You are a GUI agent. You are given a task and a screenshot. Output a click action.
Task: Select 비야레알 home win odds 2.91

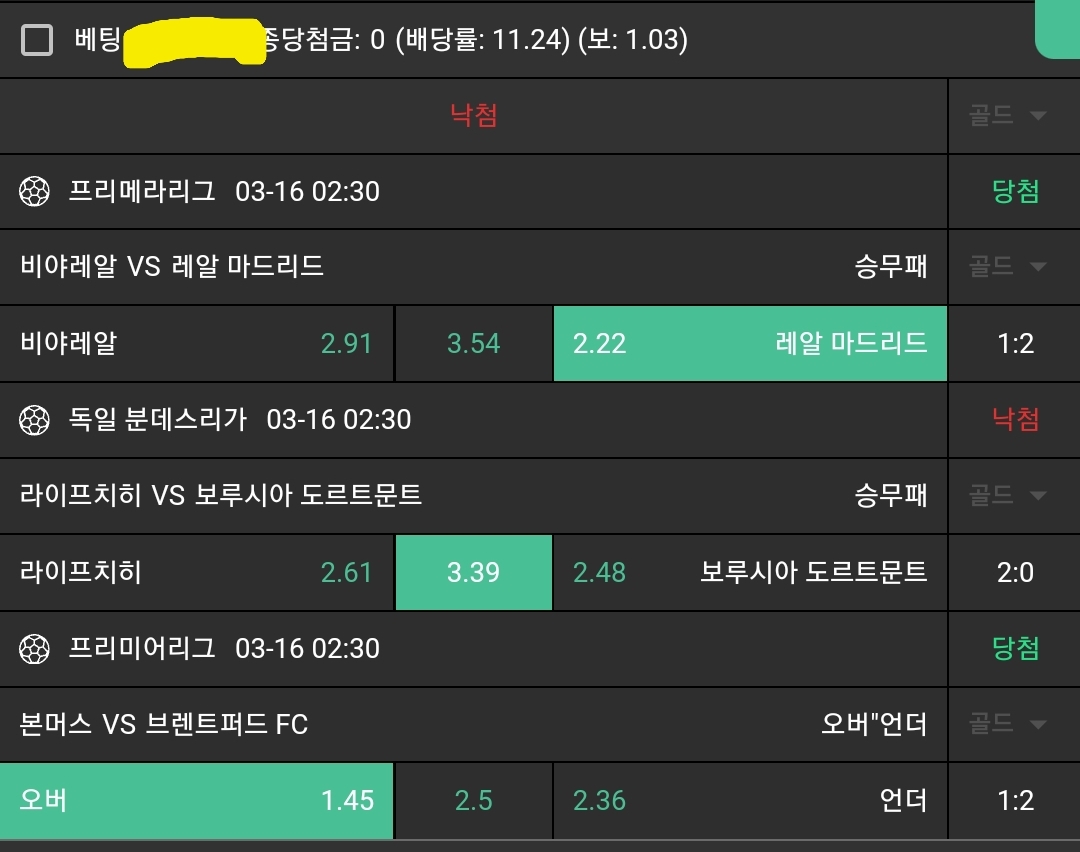pyautogui.click(x=196, y=344)
